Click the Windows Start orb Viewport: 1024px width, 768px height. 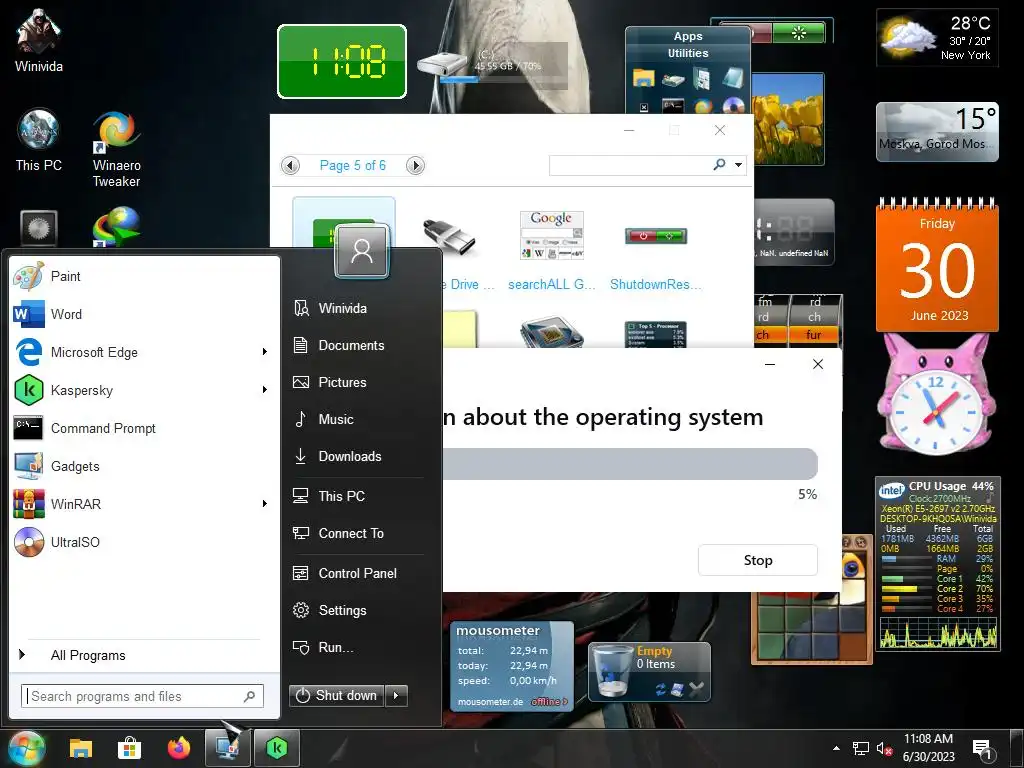tap(27, 748)
